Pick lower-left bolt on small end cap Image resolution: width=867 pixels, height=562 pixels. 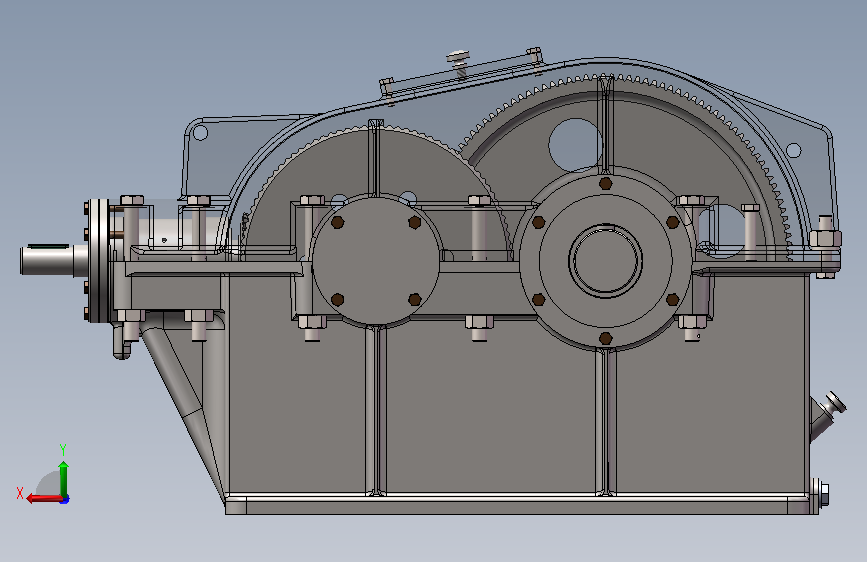click(x=337, y=300)
